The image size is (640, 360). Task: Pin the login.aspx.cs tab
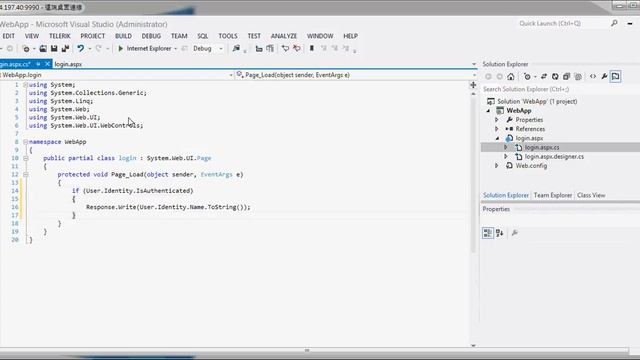point(38,64)
